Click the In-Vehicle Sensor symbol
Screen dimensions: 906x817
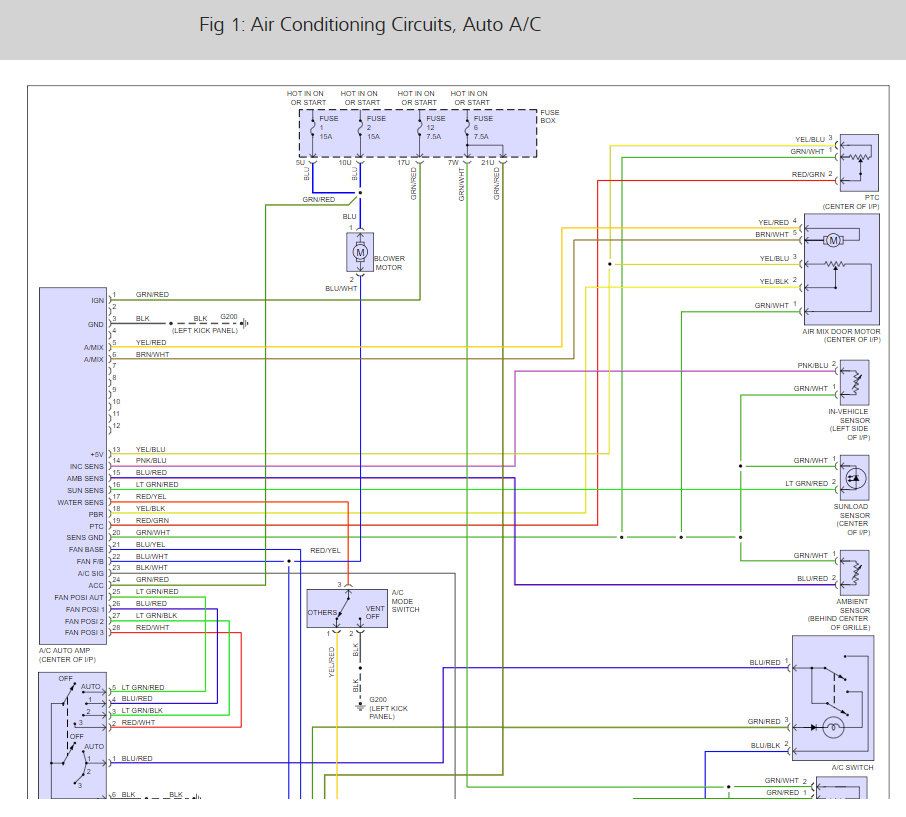(x=855, y=382)
